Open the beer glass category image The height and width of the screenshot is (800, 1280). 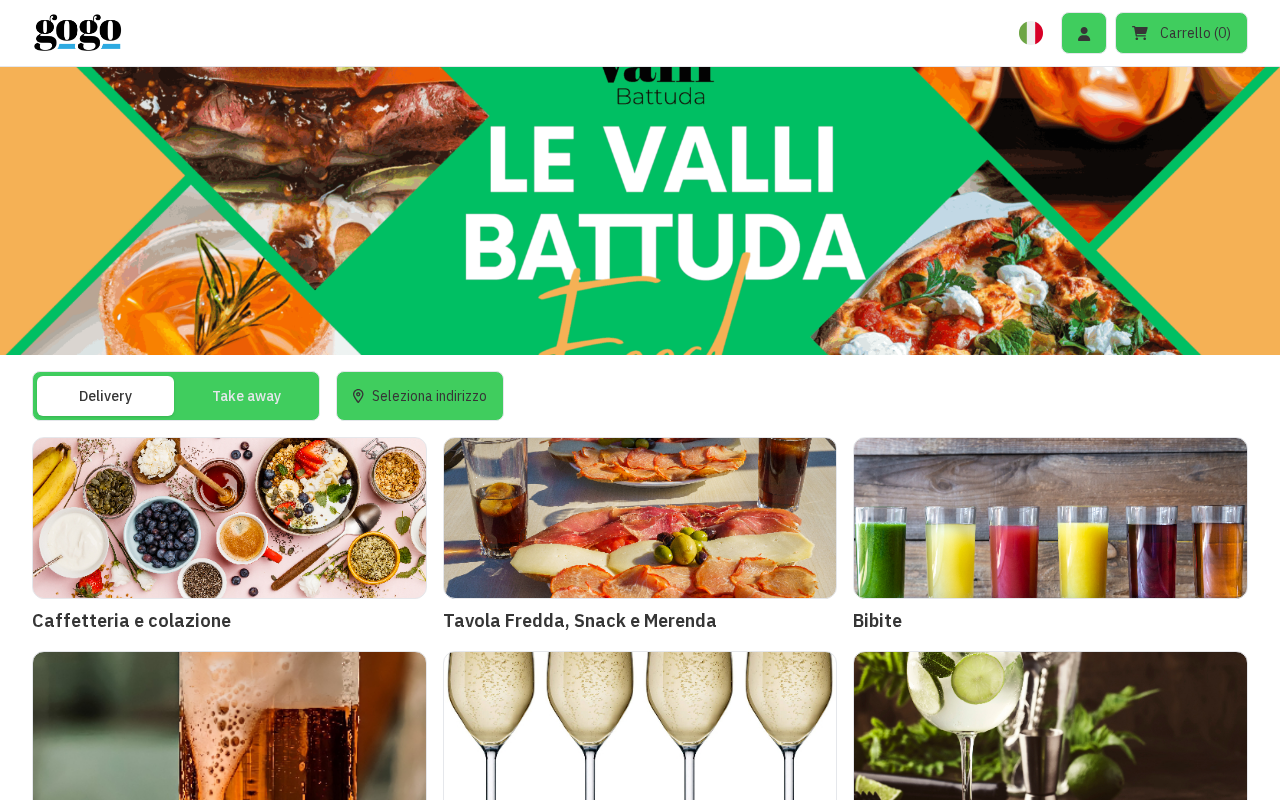pos(229,726)
